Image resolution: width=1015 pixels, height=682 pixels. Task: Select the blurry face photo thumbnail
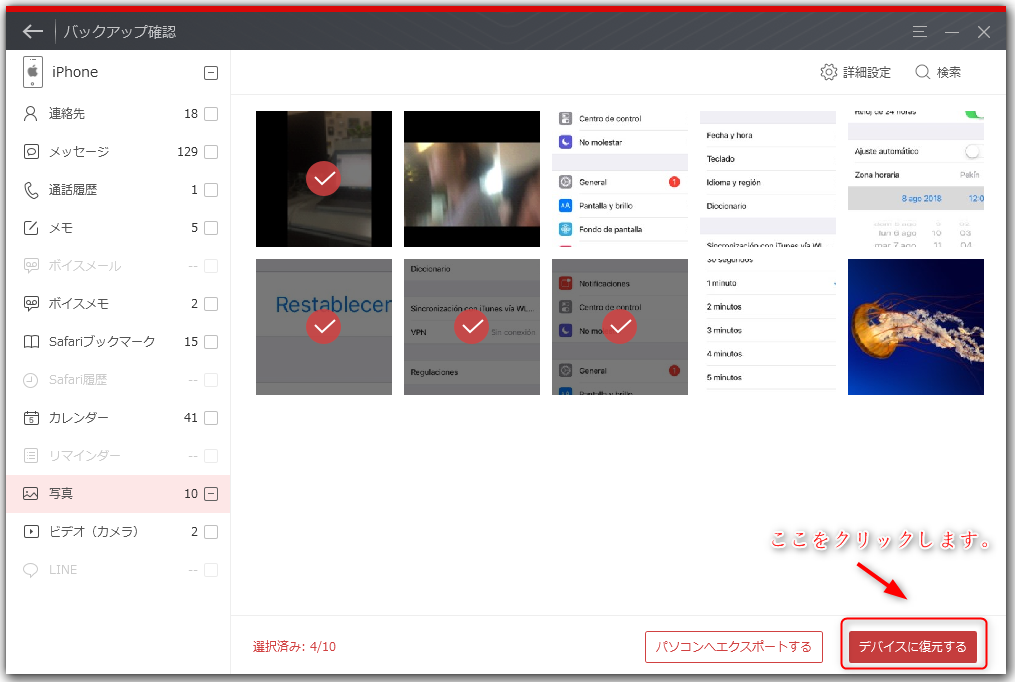click(x=472, y=179)
